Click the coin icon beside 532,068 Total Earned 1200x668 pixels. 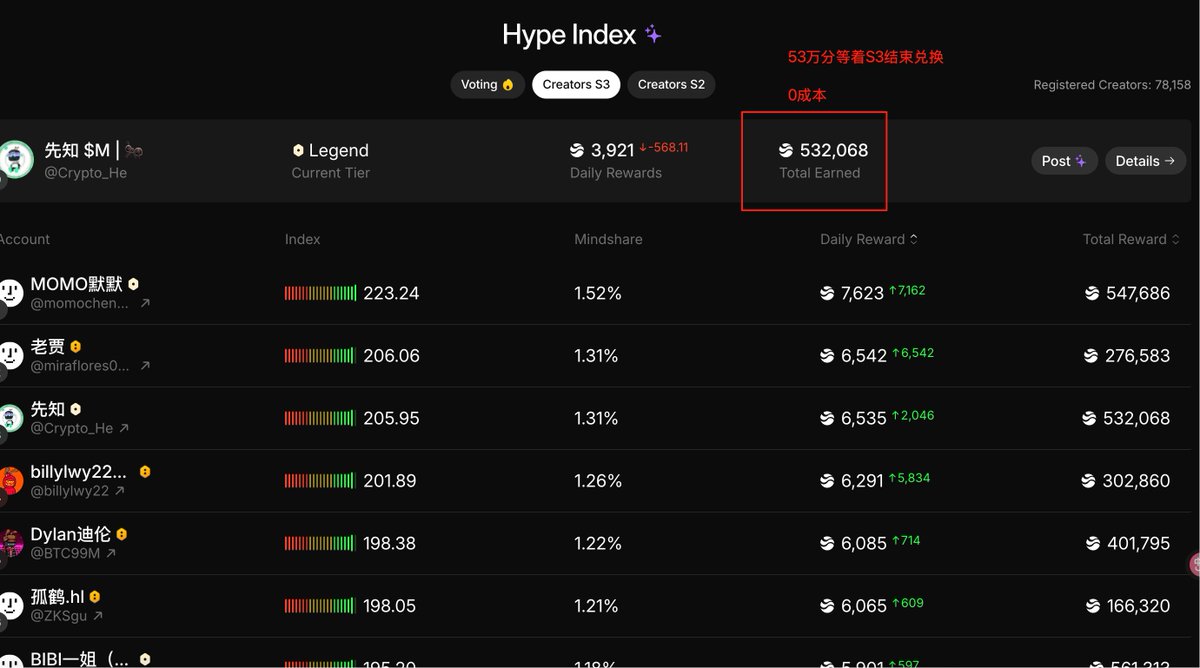[x=786, y=150]
